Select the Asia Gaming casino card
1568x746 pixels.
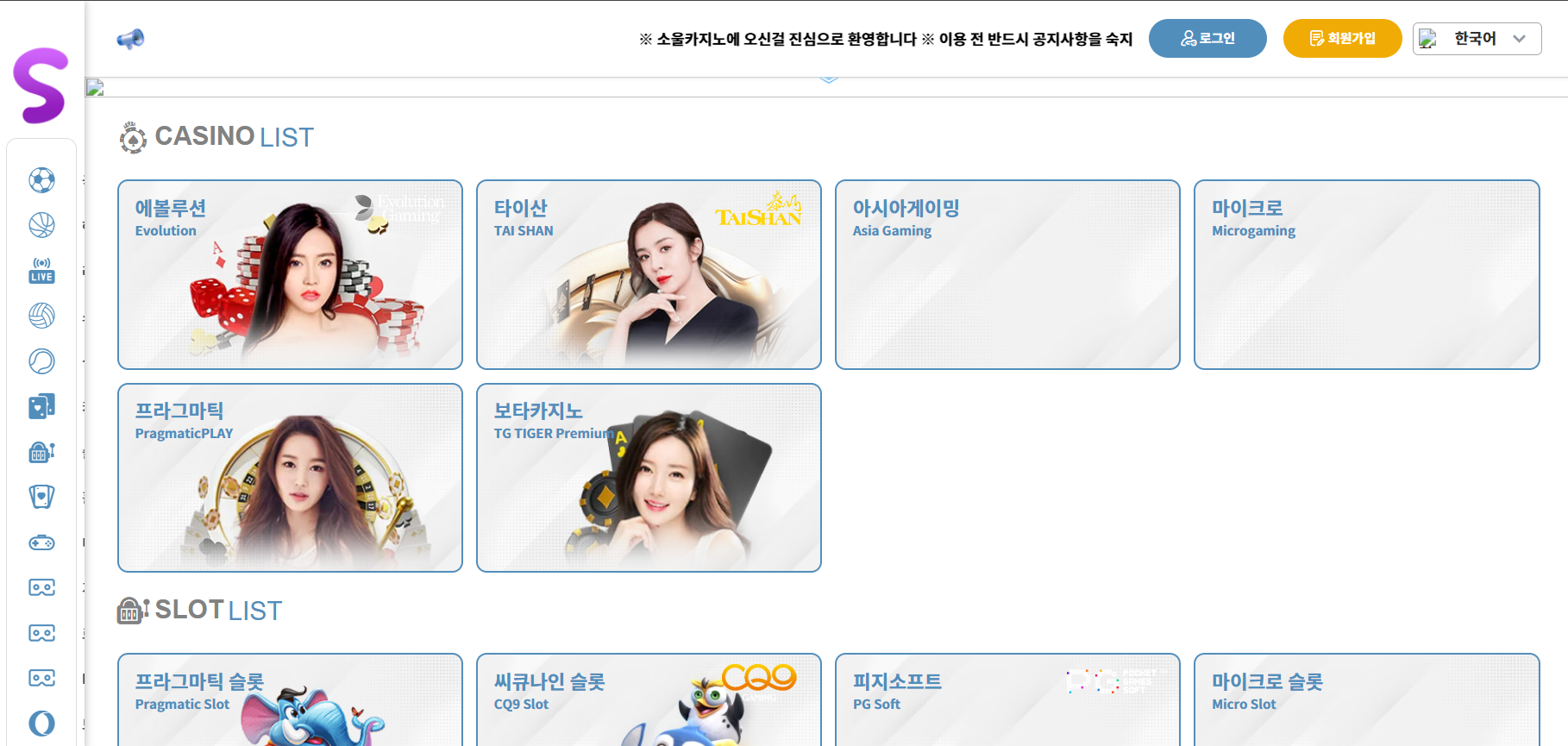point(1007,274)
